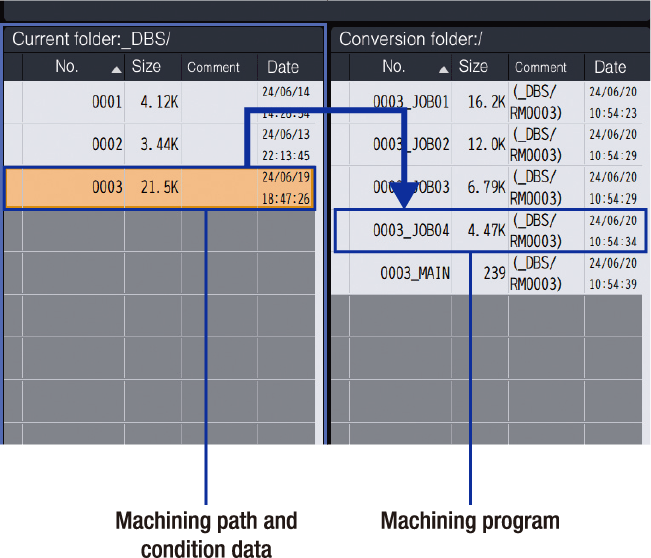Viewport: 651px width, 558px height.
Task: Click Comment header in Current folder panel
Action: click(219, 67)
